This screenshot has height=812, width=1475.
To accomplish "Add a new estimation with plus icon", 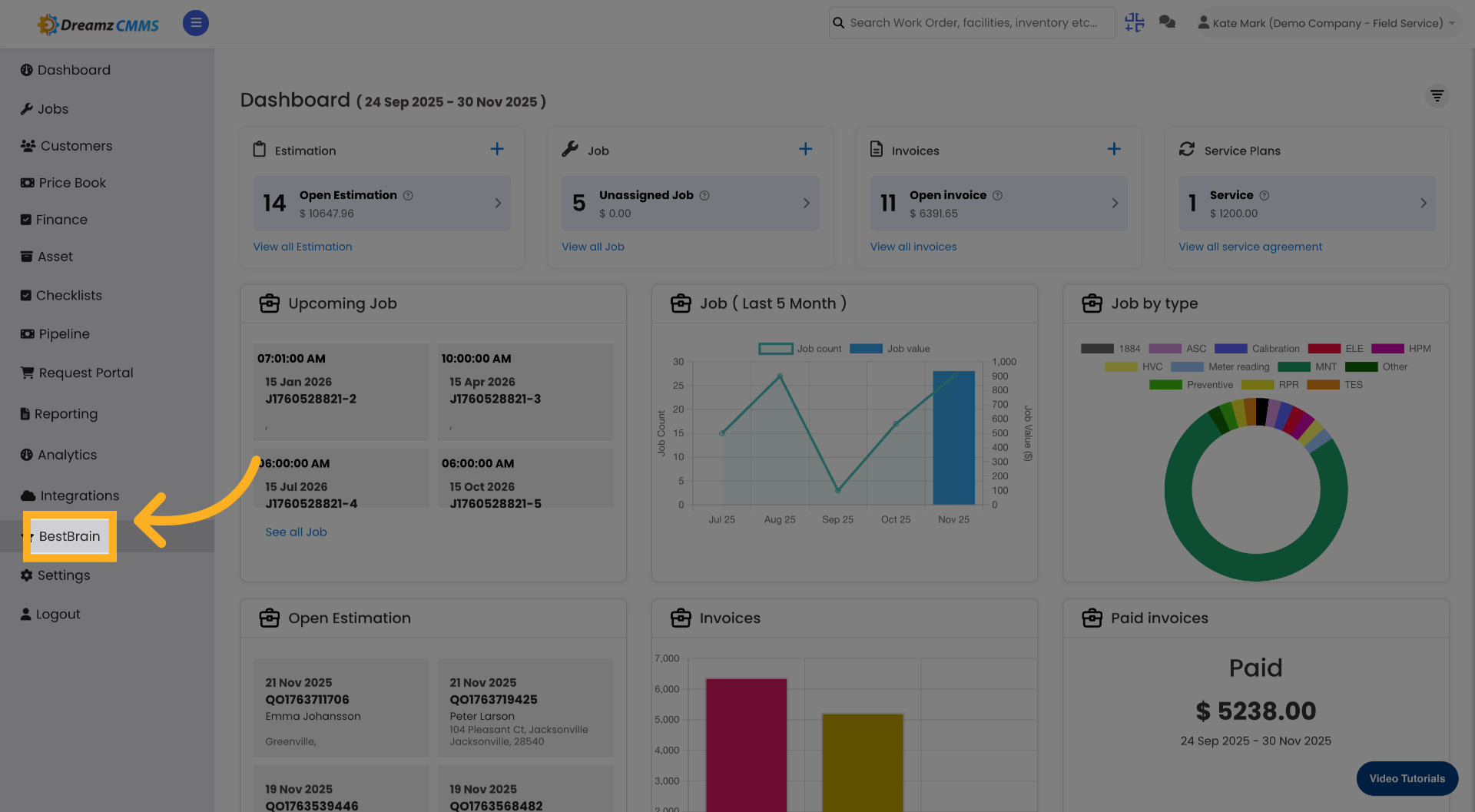I will (497, 149).
